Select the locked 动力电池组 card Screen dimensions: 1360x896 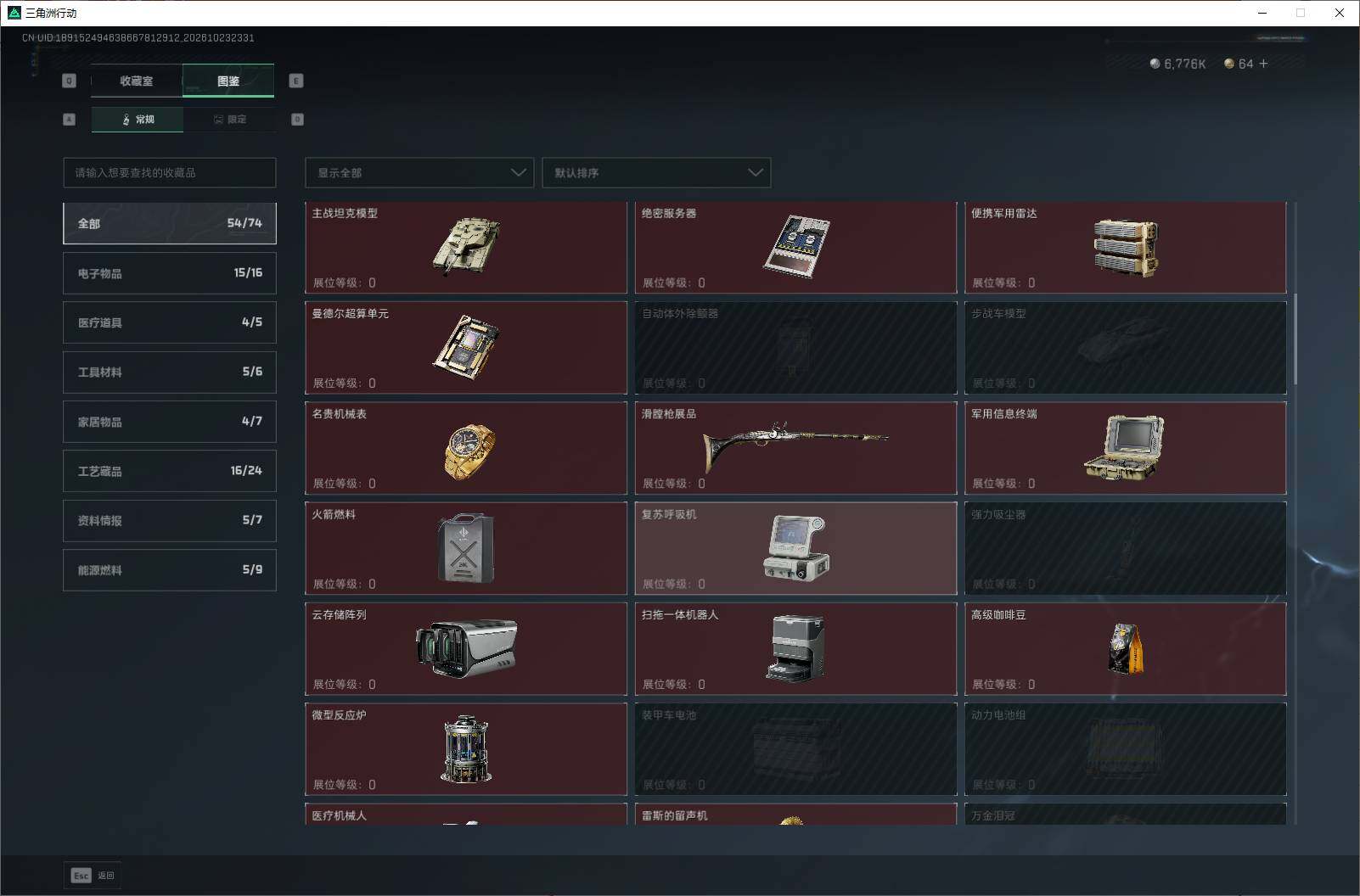[x=1126, y=749]
